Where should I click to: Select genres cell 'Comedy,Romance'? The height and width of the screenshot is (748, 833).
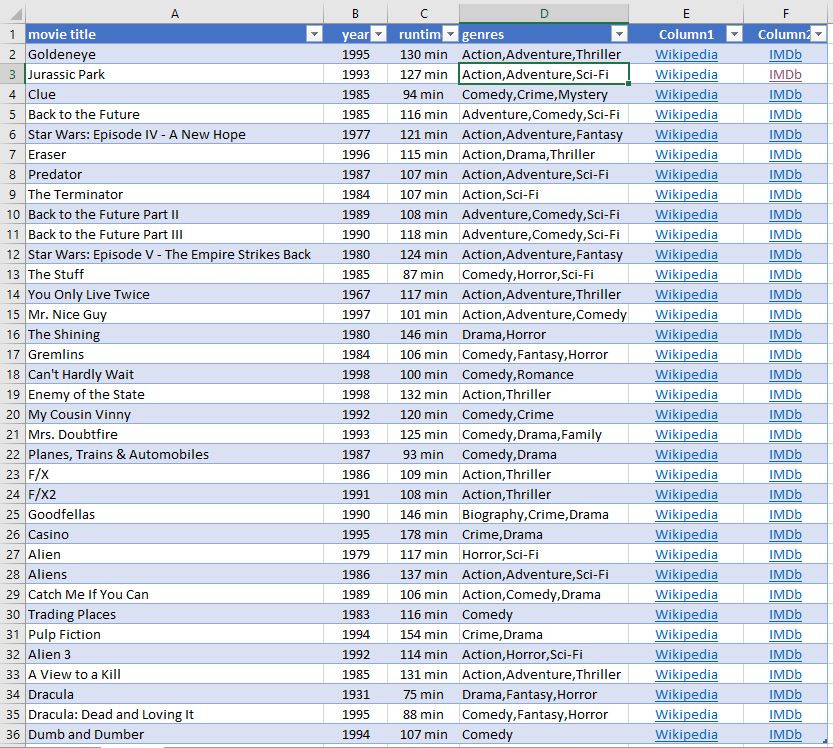(543, 375)
